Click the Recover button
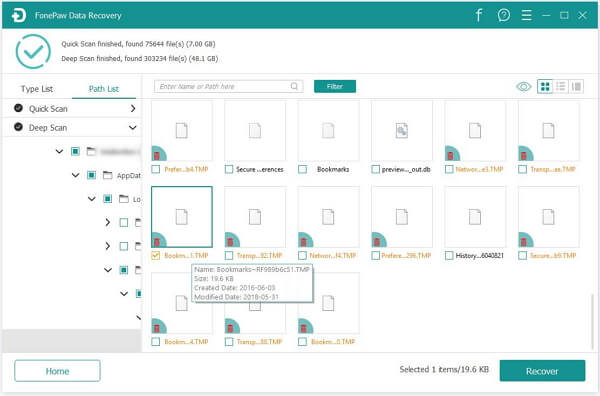The image size is (600, 396). (542, 371)
